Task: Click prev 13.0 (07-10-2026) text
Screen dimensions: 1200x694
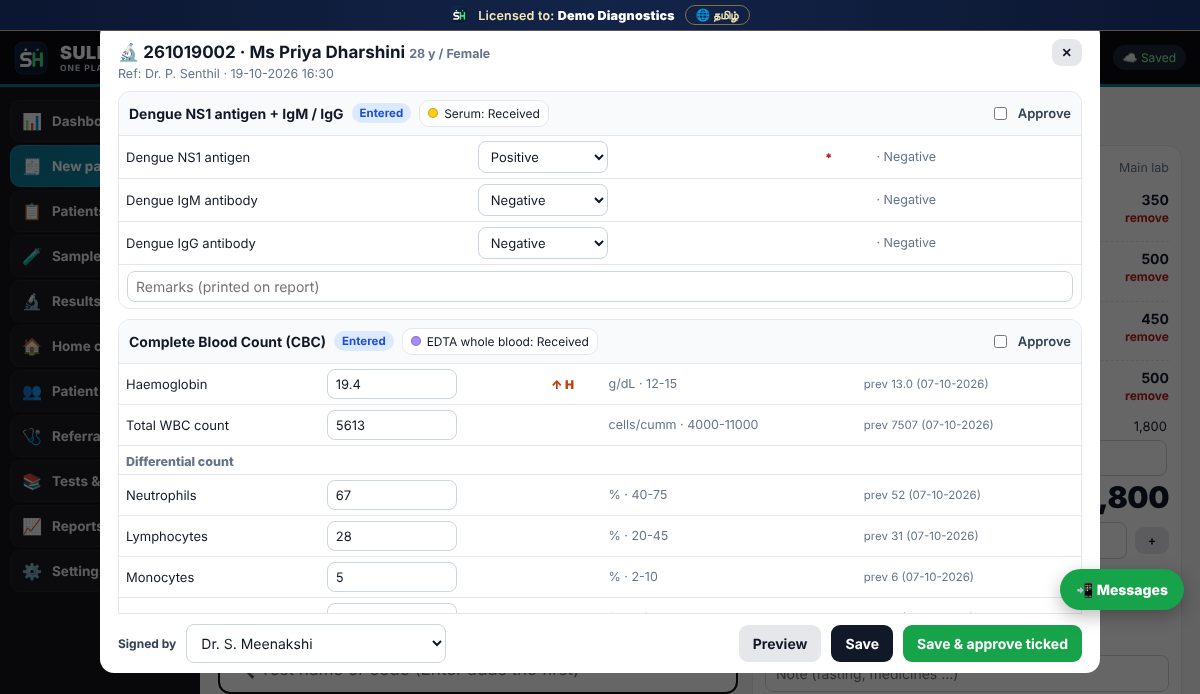Action: point(926,384)
